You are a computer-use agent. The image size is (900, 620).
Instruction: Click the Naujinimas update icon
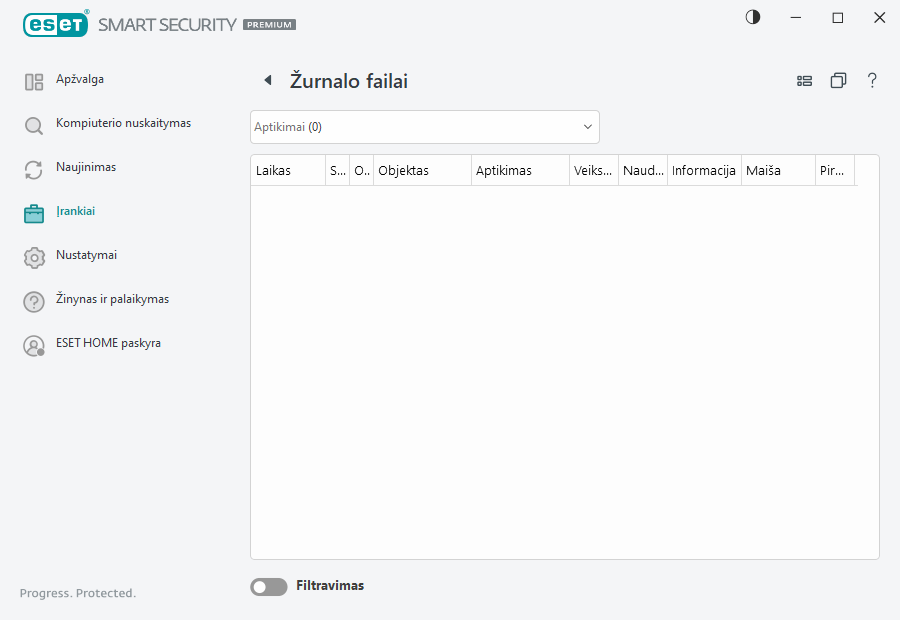tap(33, 168)
